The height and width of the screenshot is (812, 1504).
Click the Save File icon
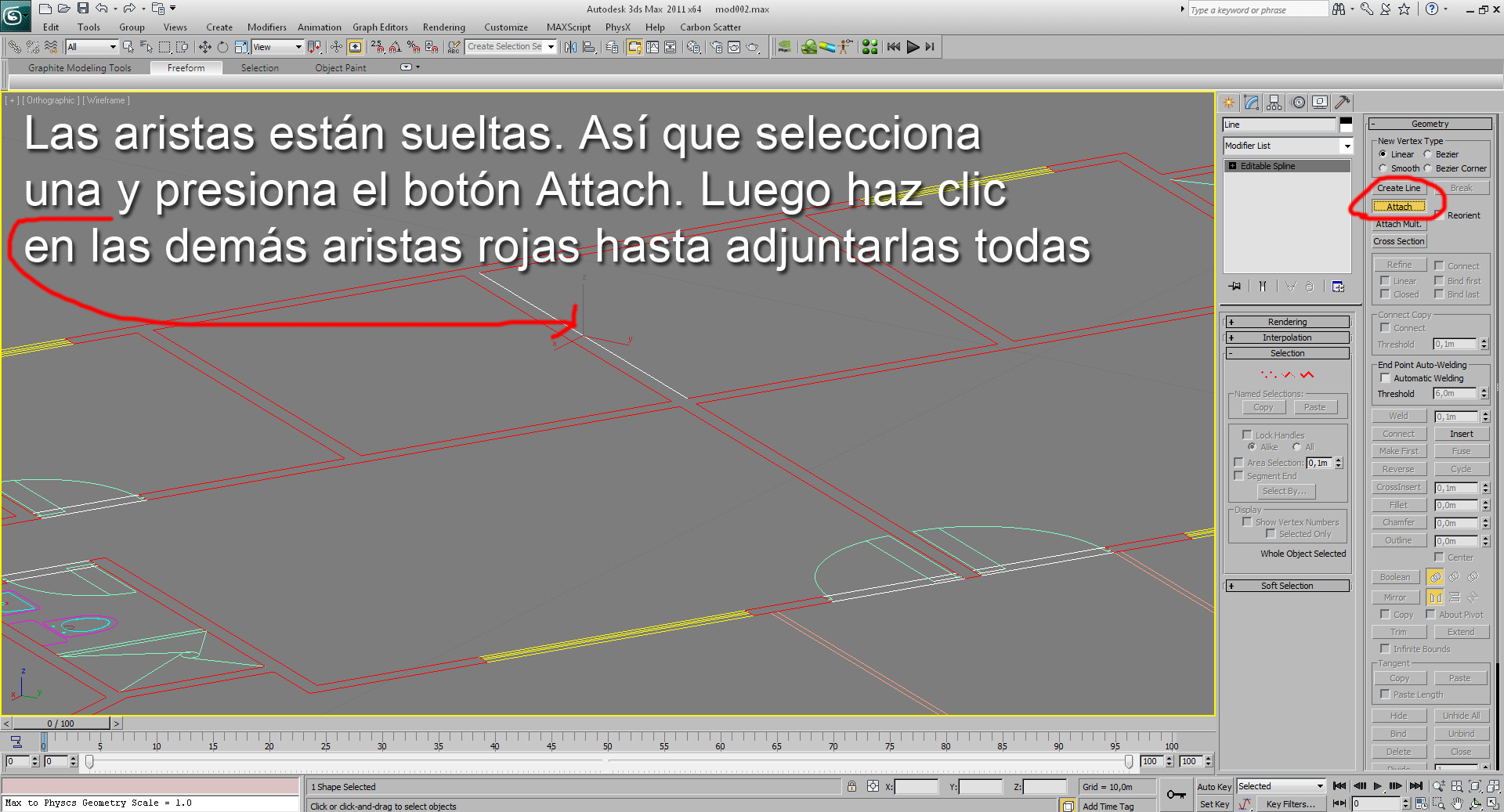point(82,9)
